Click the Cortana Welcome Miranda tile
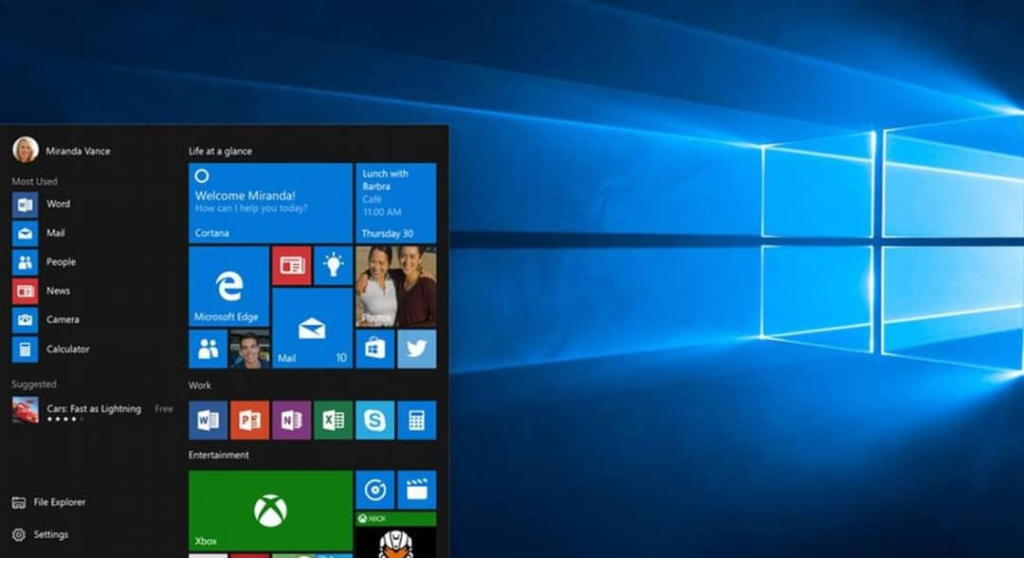The image size is (1024, 576). 270,203
